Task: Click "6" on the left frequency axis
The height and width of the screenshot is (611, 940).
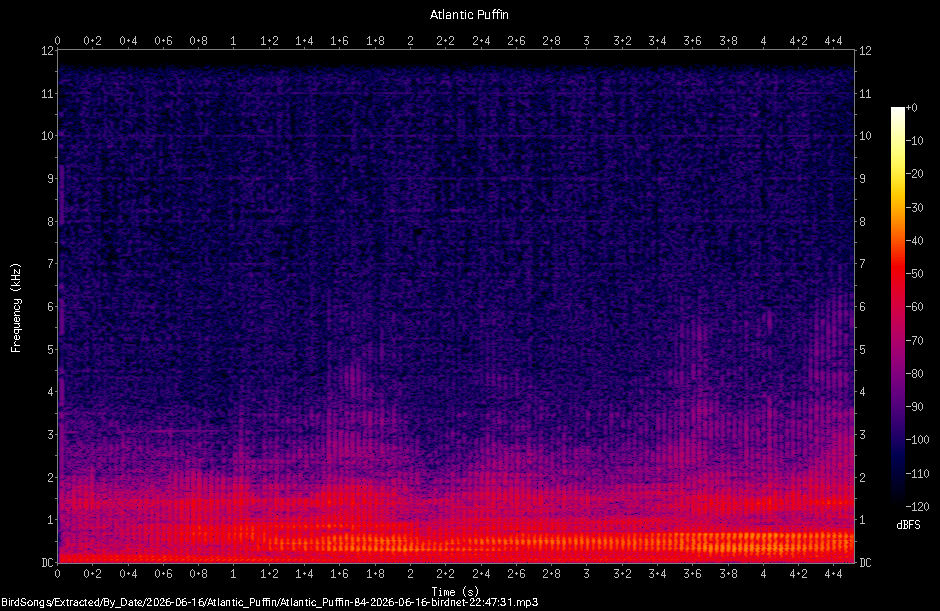Action: click(x=51, y=306)
